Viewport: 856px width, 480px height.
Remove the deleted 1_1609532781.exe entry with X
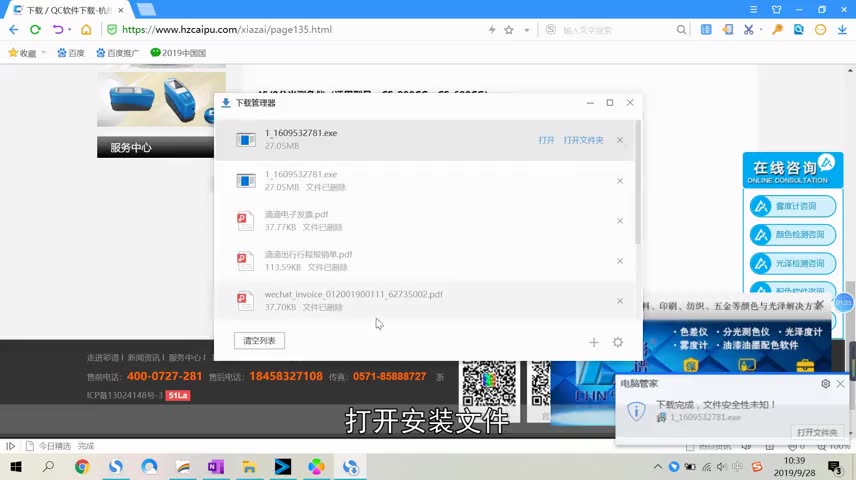tap(620, 181)
